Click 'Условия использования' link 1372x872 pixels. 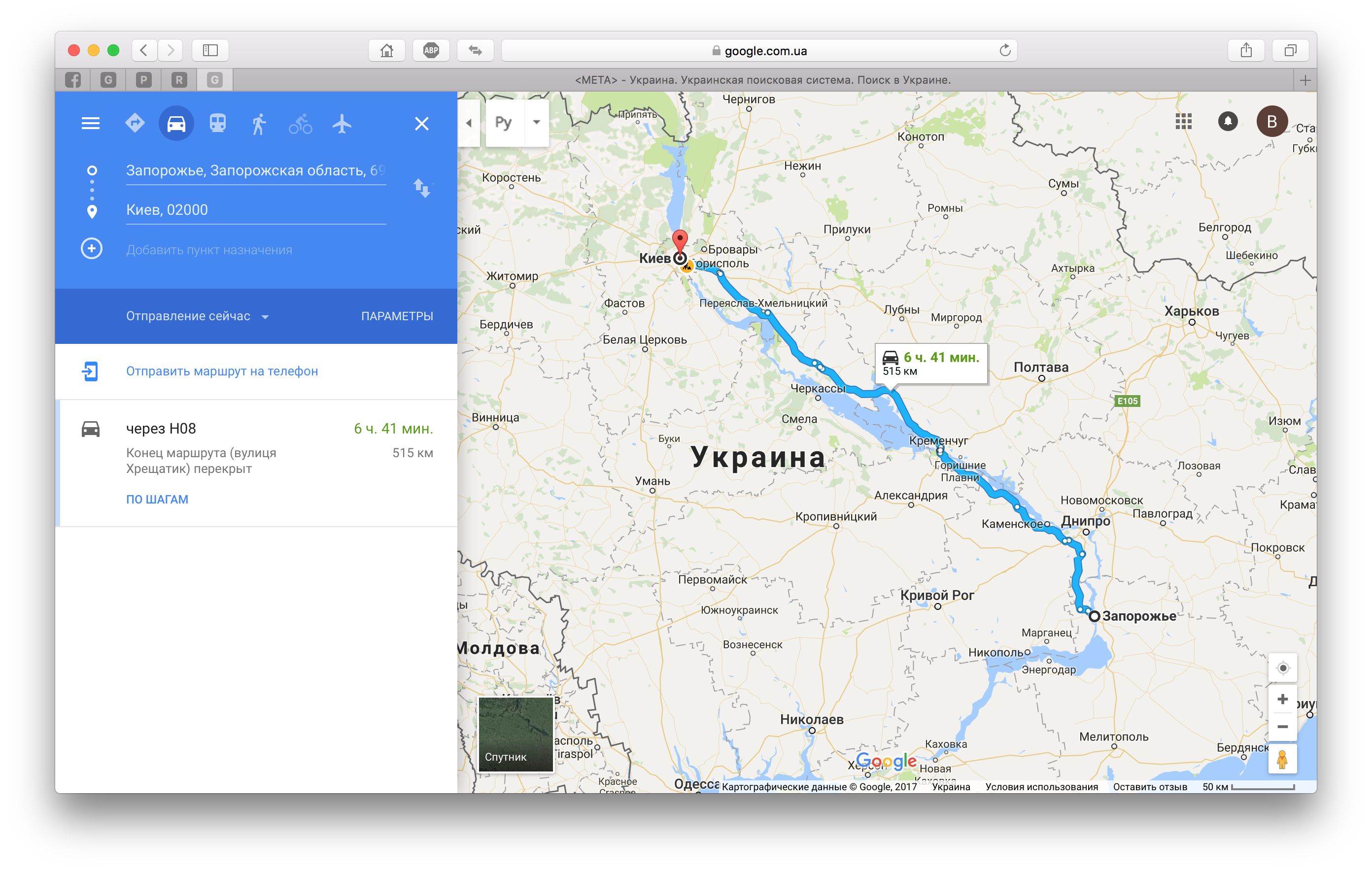point(1041,787)
